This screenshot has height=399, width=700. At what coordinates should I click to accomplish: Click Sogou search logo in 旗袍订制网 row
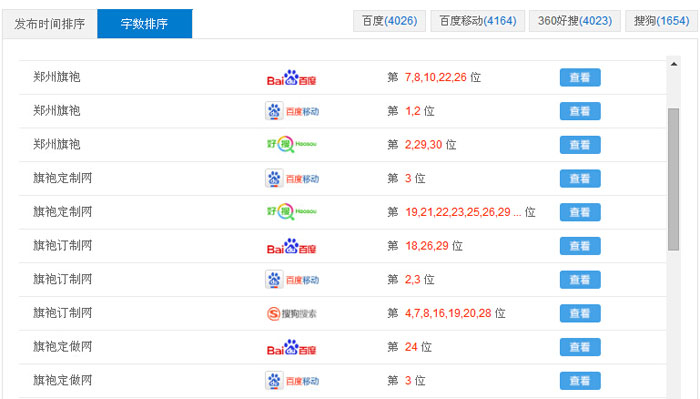(x=292, y=314)
